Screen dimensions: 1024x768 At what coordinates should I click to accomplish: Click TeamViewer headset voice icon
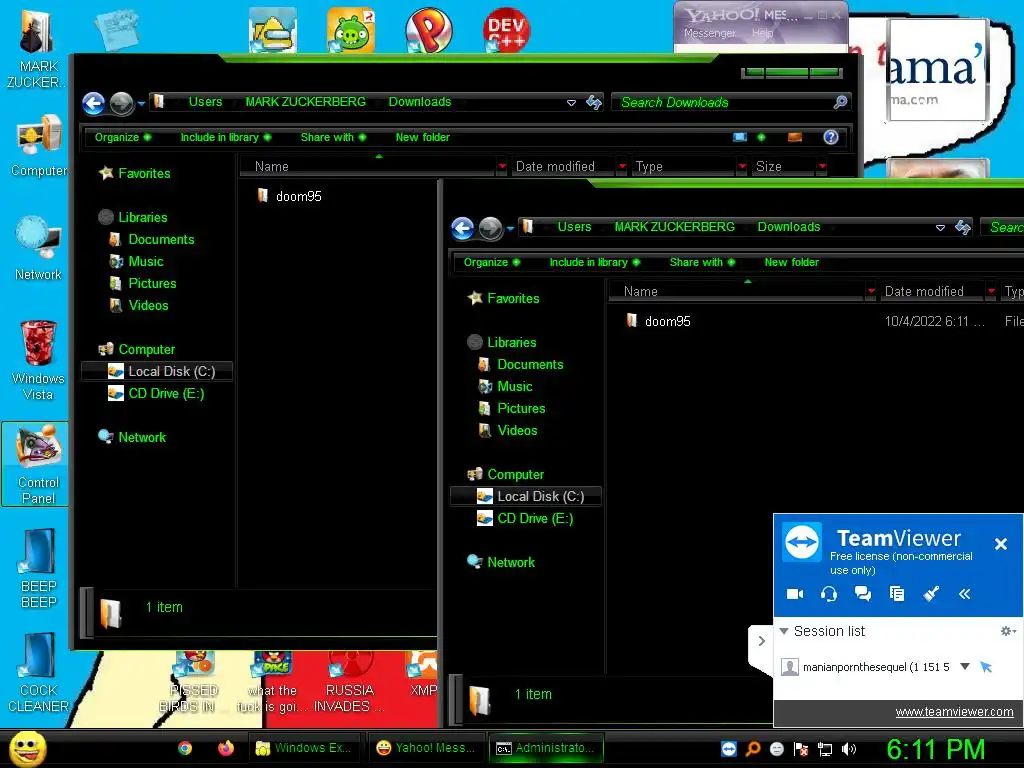pyautogui.click(x=829, y=594)
